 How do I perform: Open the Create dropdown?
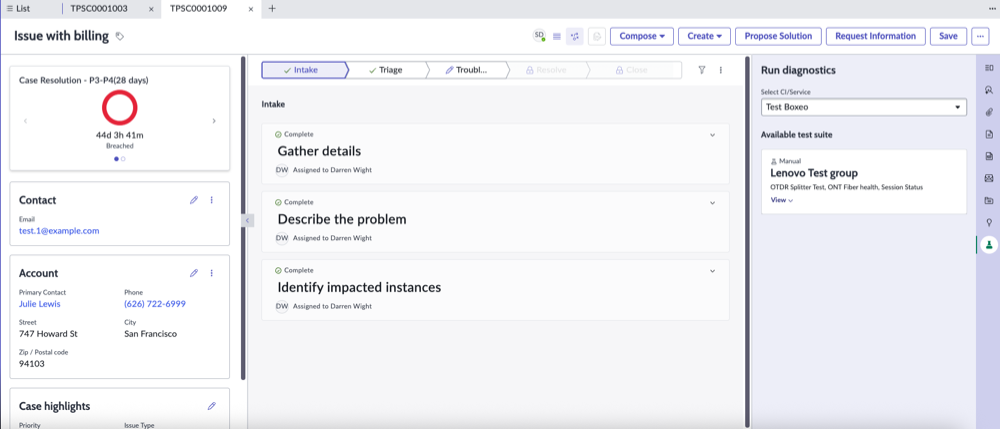705,36
